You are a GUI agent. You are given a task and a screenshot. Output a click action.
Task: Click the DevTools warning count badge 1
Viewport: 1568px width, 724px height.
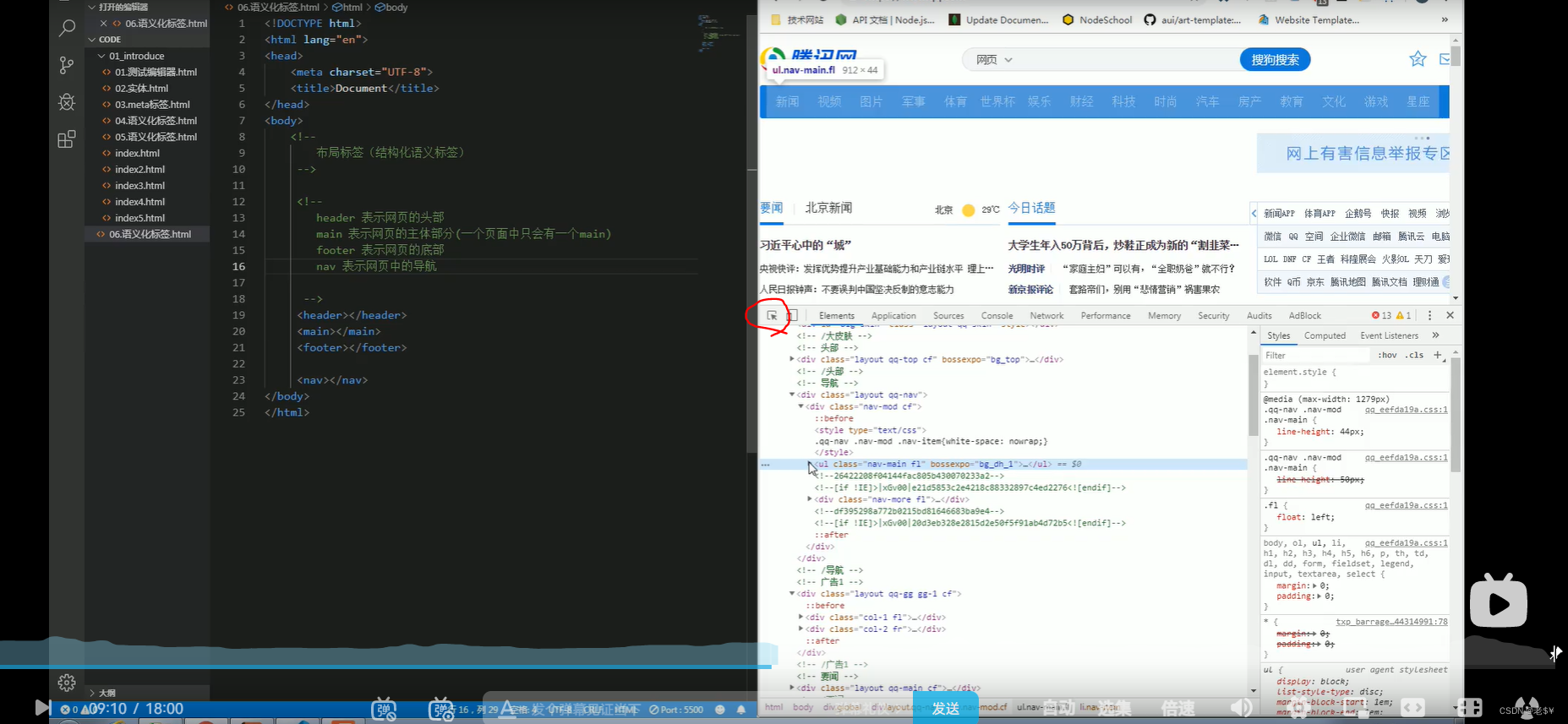[1404, 315]
